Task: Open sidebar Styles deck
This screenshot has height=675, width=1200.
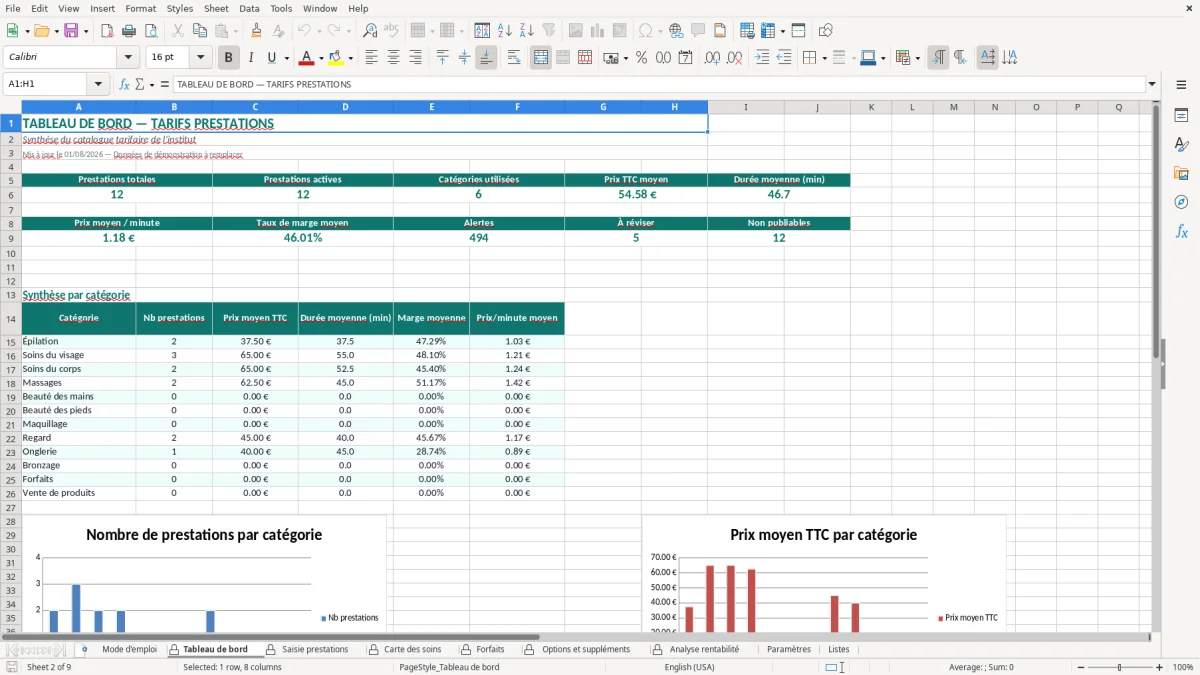Action: (1181, 145)
